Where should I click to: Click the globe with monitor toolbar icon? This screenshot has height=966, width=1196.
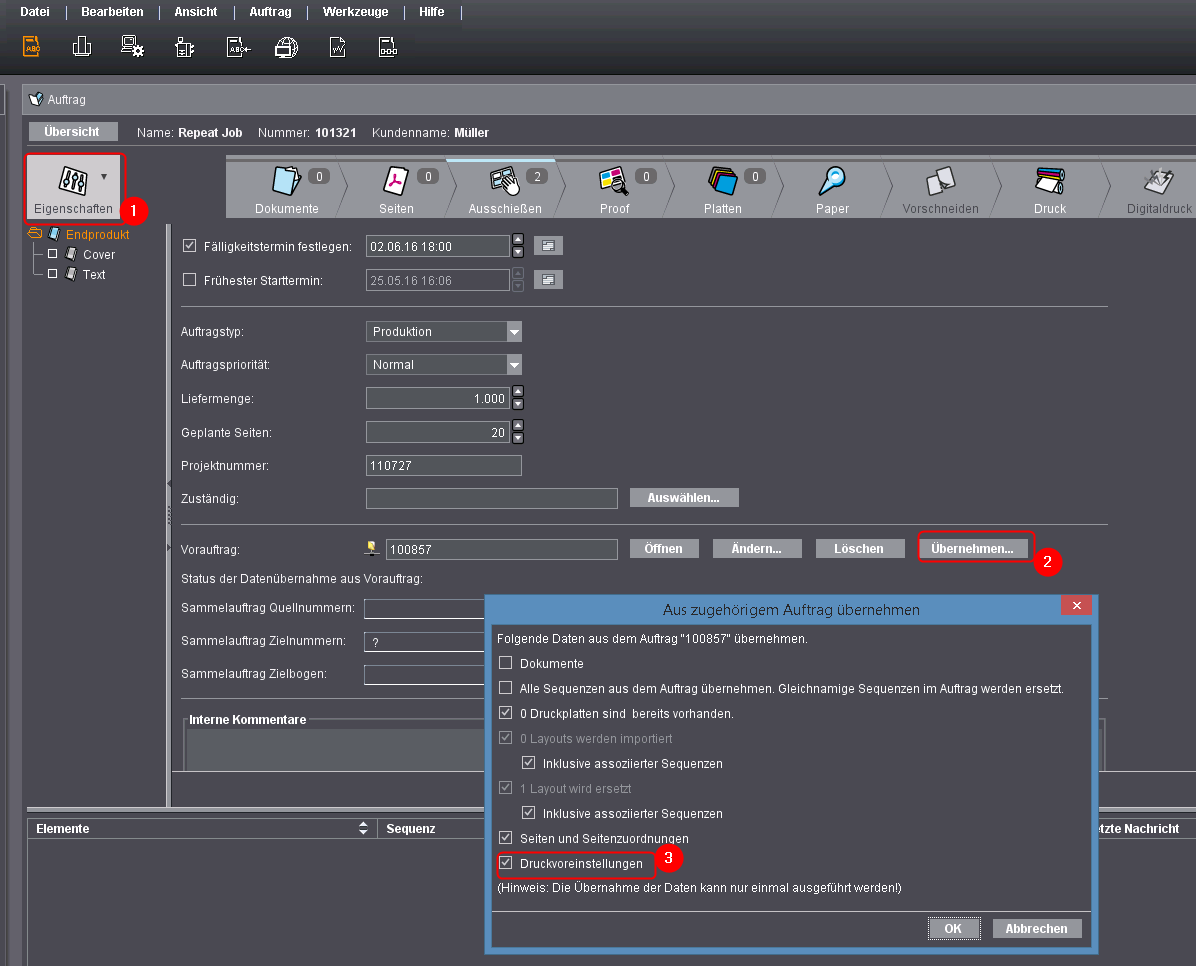coord(286,47)
